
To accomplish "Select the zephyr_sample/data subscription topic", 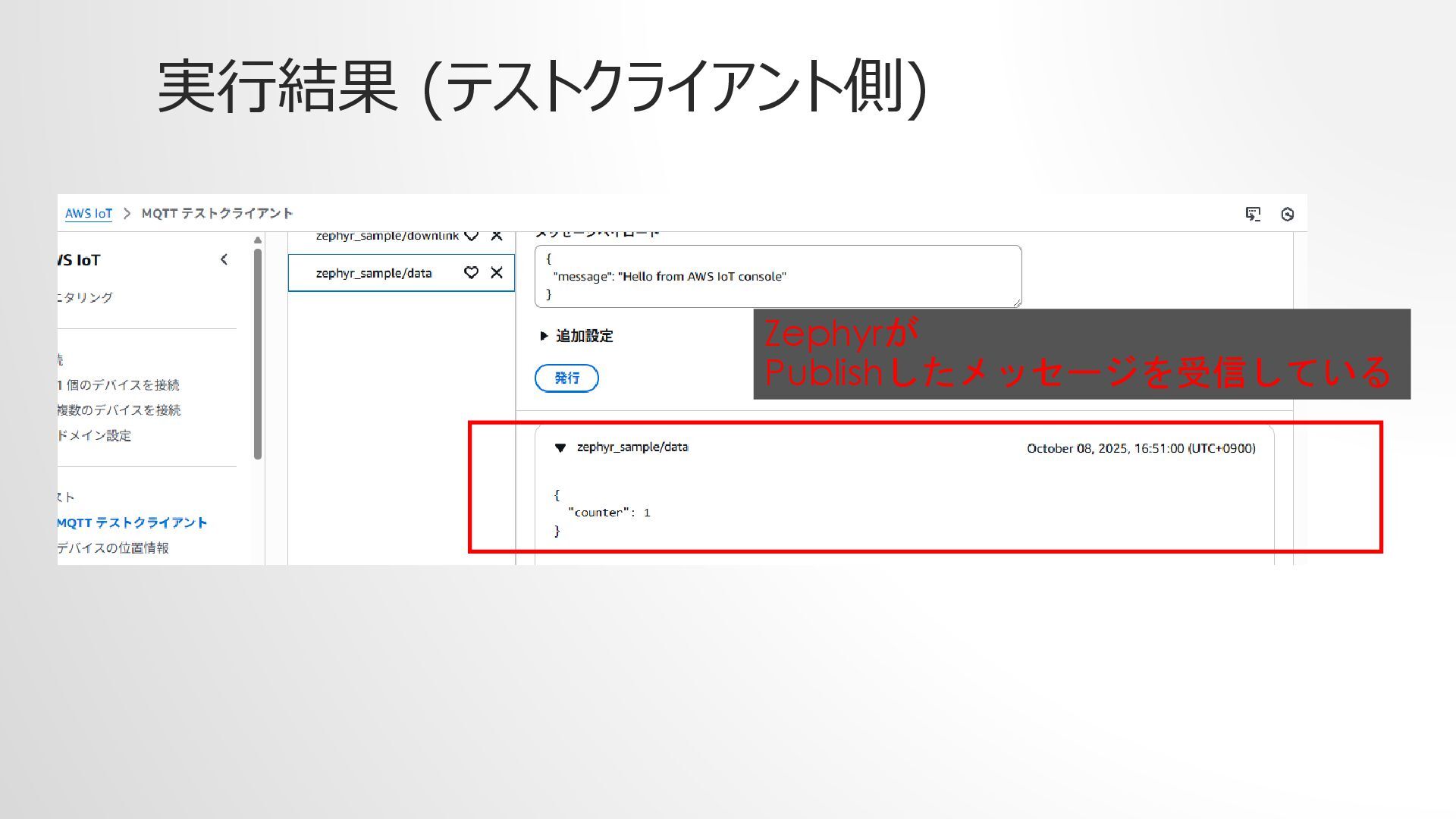I will click(x=374, y=273).
